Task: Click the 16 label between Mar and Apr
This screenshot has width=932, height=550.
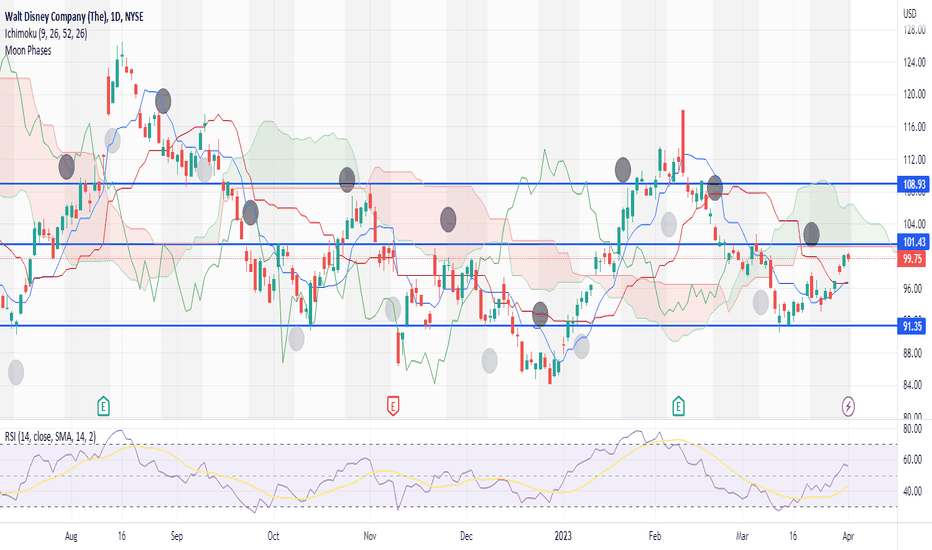Action: coord(792,536)
